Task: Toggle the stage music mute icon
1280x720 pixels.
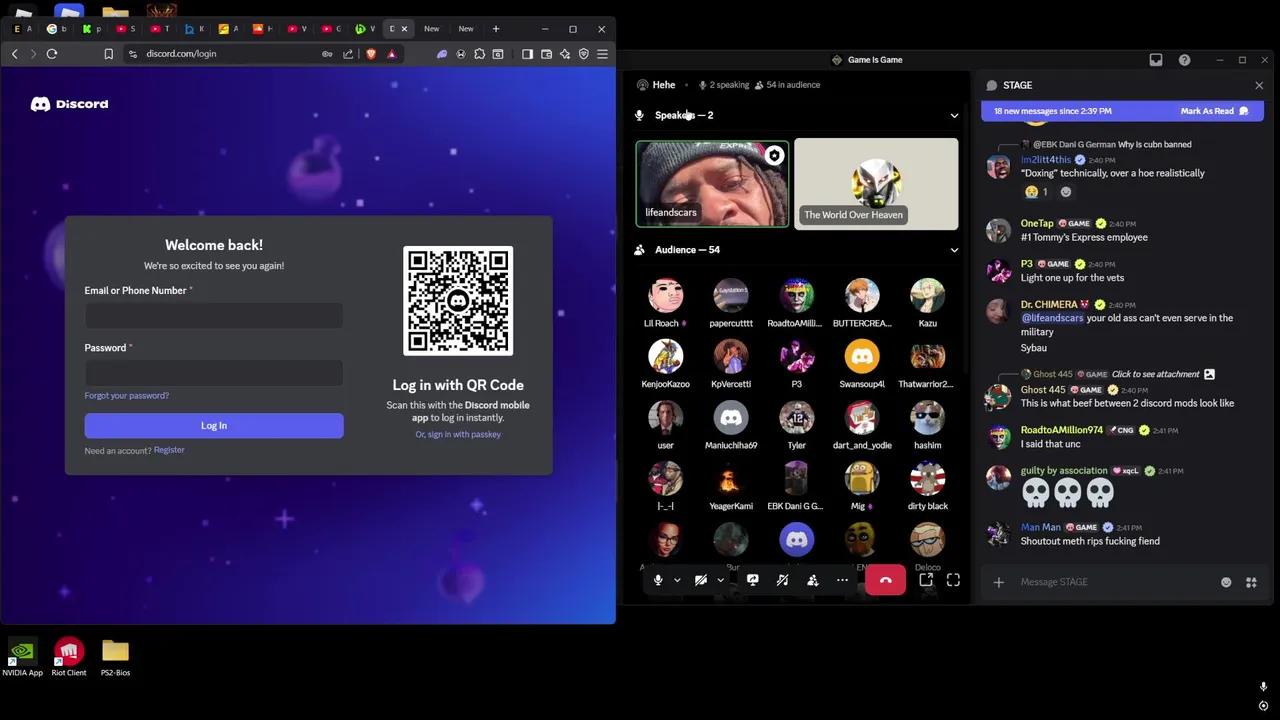Action: 782,580
